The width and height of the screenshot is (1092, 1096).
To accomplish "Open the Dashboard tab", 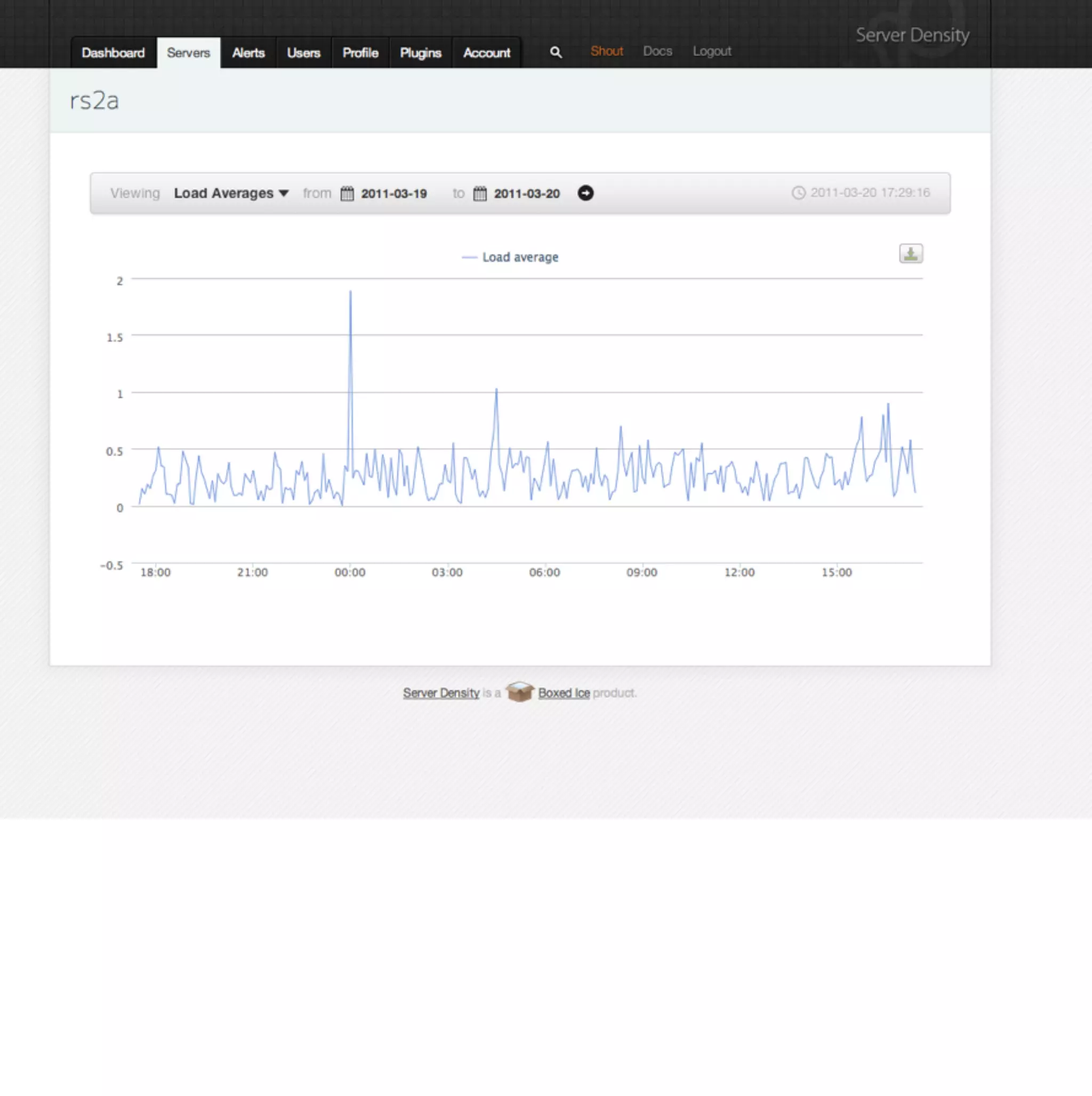I will tap(113, 53).
